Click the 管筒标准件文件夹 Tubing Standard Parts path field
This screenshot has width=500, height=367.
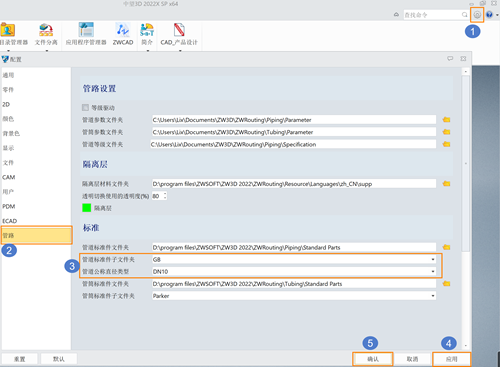pos(294,284)
